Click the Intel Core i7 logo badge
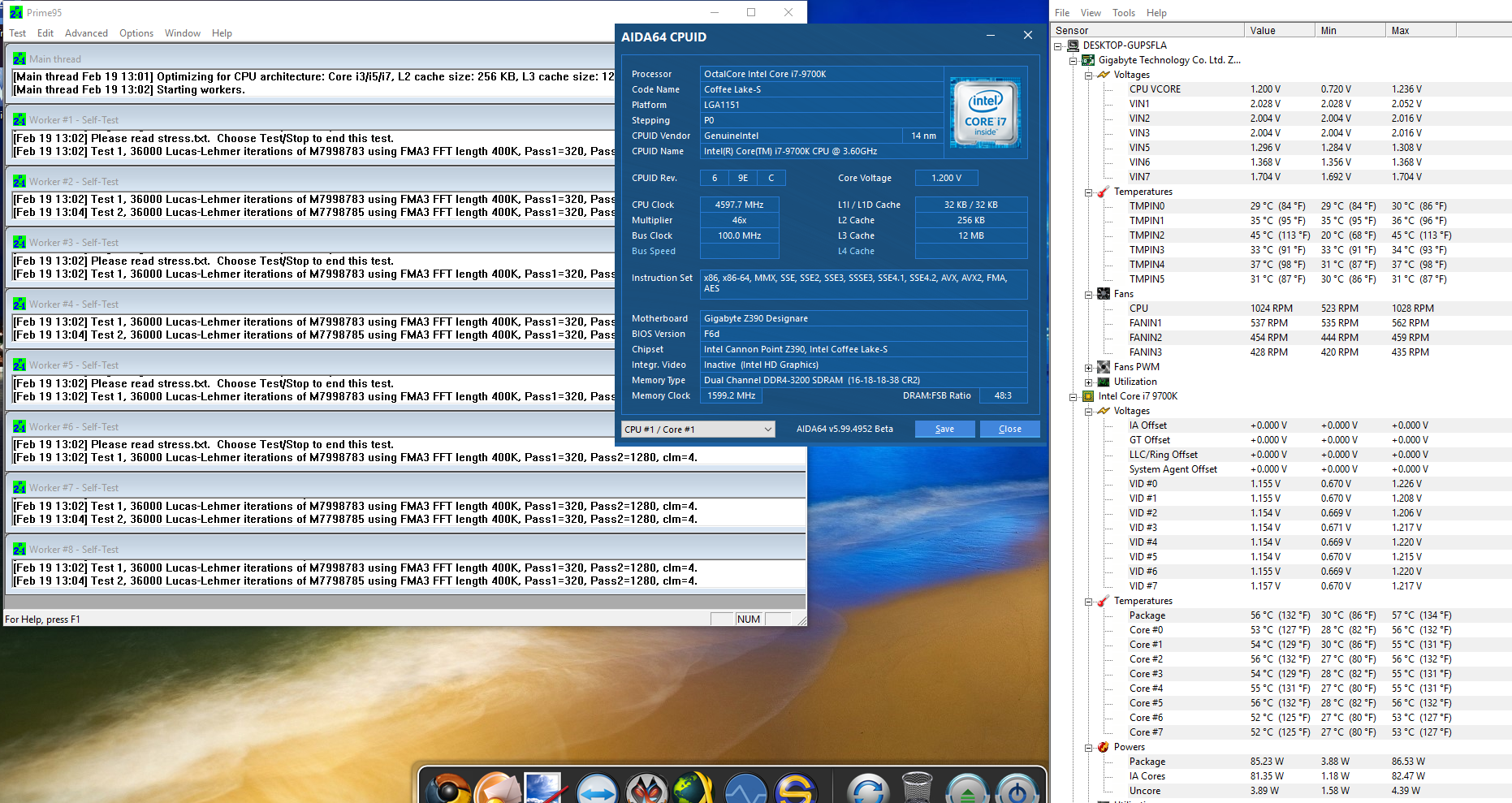Viewport: 1512px width, 803px height. coord(985,113)
